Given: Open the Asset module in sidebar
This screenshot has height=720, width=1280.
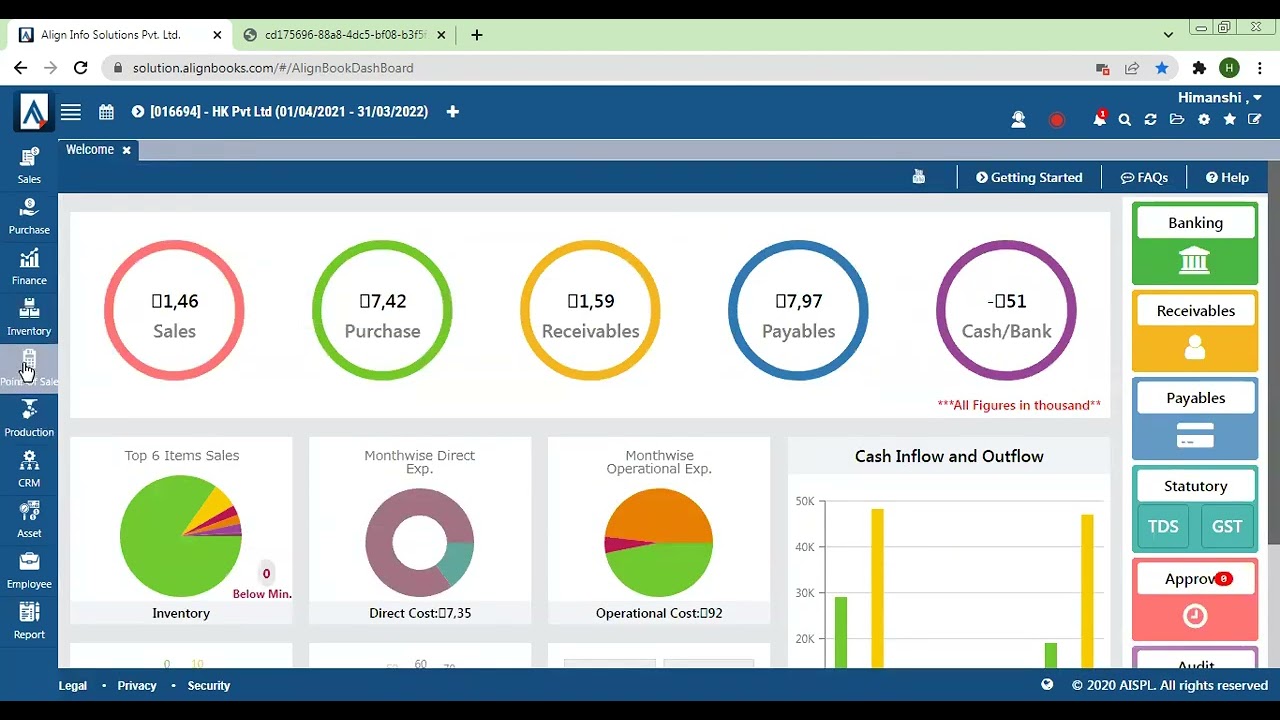Looking at the screenshot, I should pyautogui.click(x=29, y=520).
